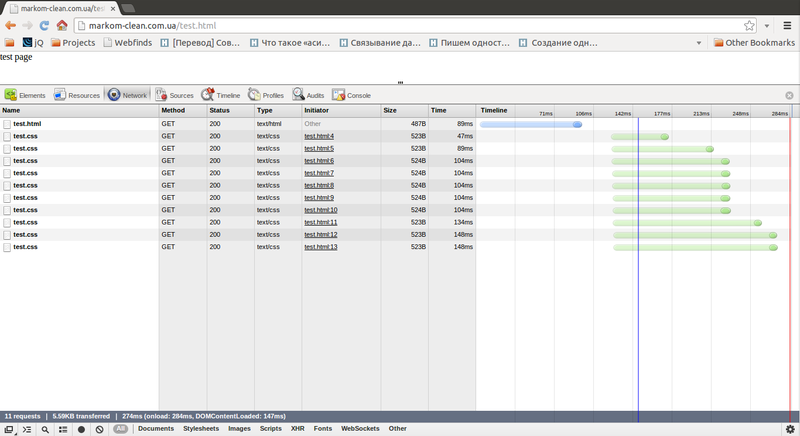Follow the test.html:4 initiator link
800x436 pixels.
tap(319, 136)
